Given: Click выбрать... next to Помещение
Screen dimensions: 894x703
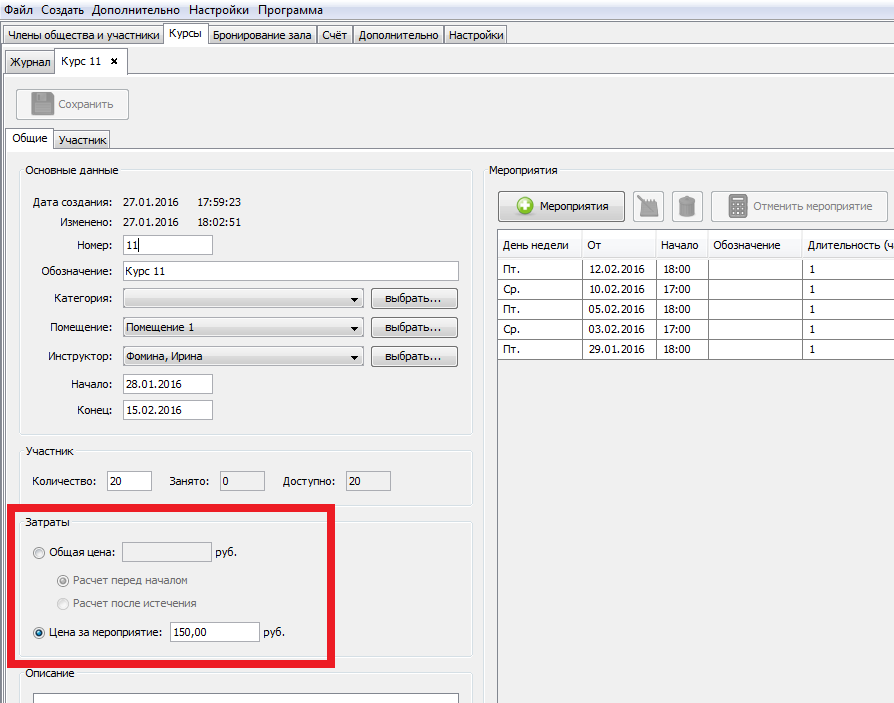Looking at the screenshot, I should click(x=414, y=327).
